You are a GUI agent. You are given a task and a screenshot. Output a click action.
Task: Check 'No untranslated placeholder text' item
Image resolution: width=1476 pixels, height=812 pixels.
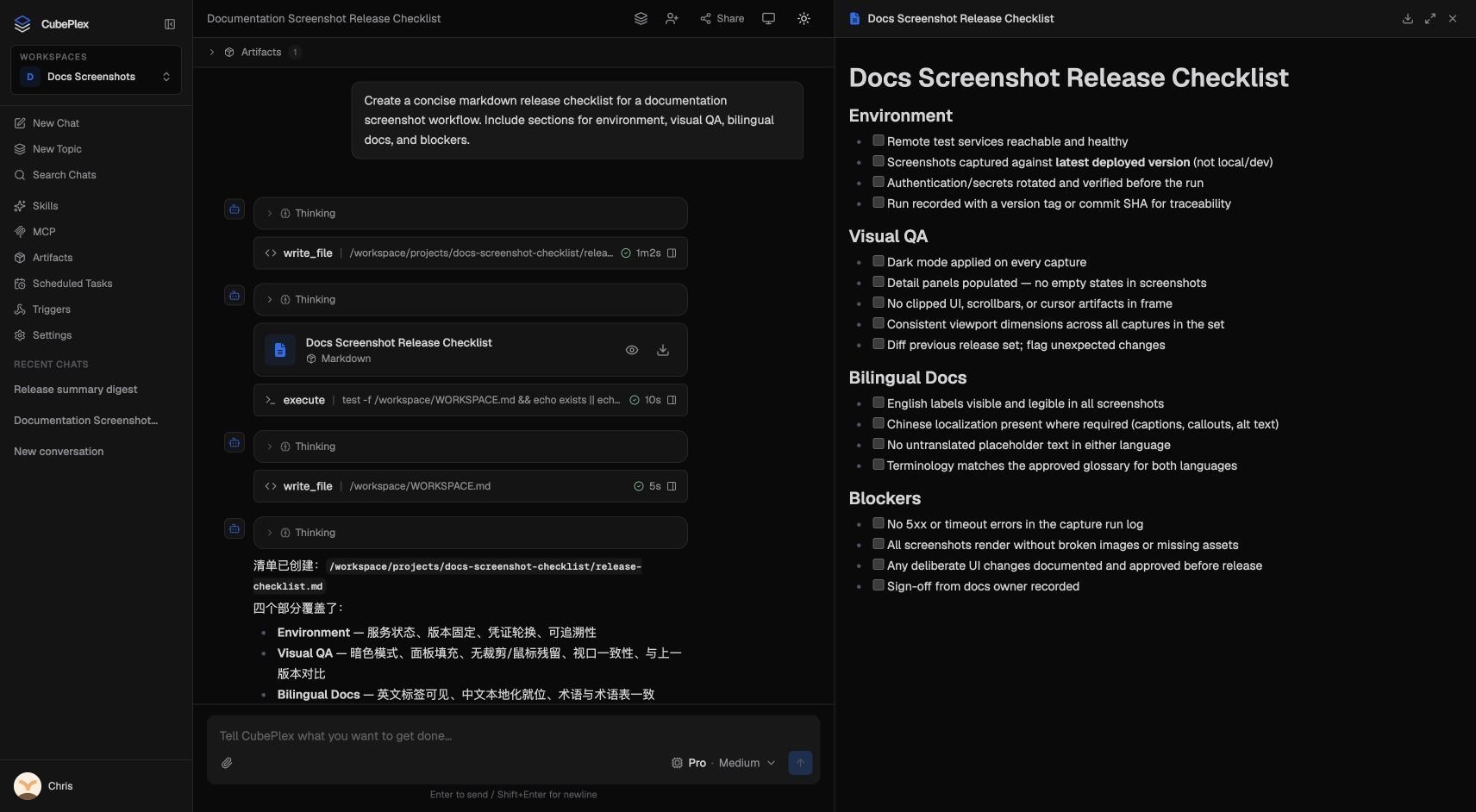pyautogui.click(x=879, y=444)
